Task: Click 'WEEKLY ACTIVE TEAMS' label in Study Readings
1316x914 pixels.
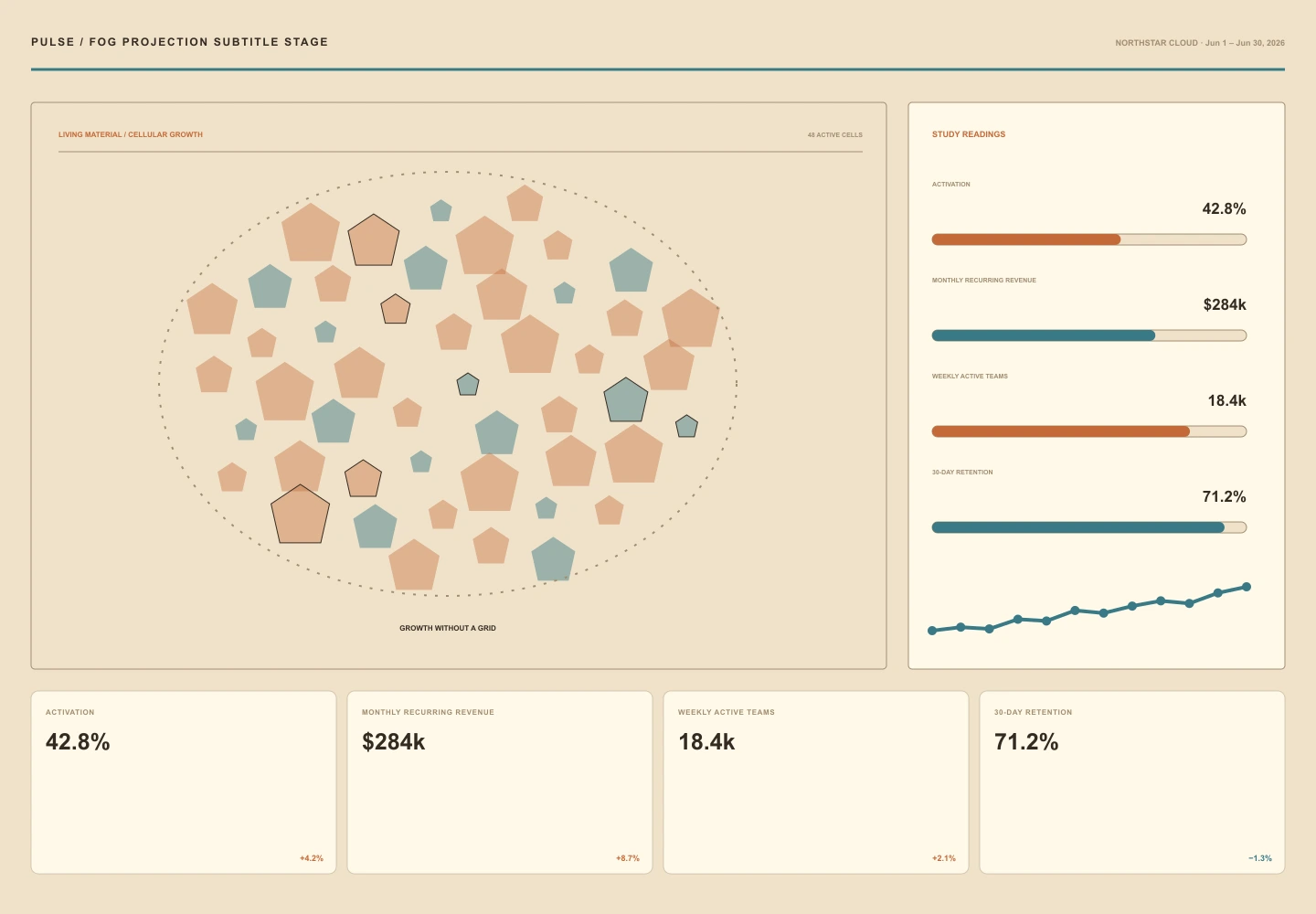Action: click(x=970, y=377)
